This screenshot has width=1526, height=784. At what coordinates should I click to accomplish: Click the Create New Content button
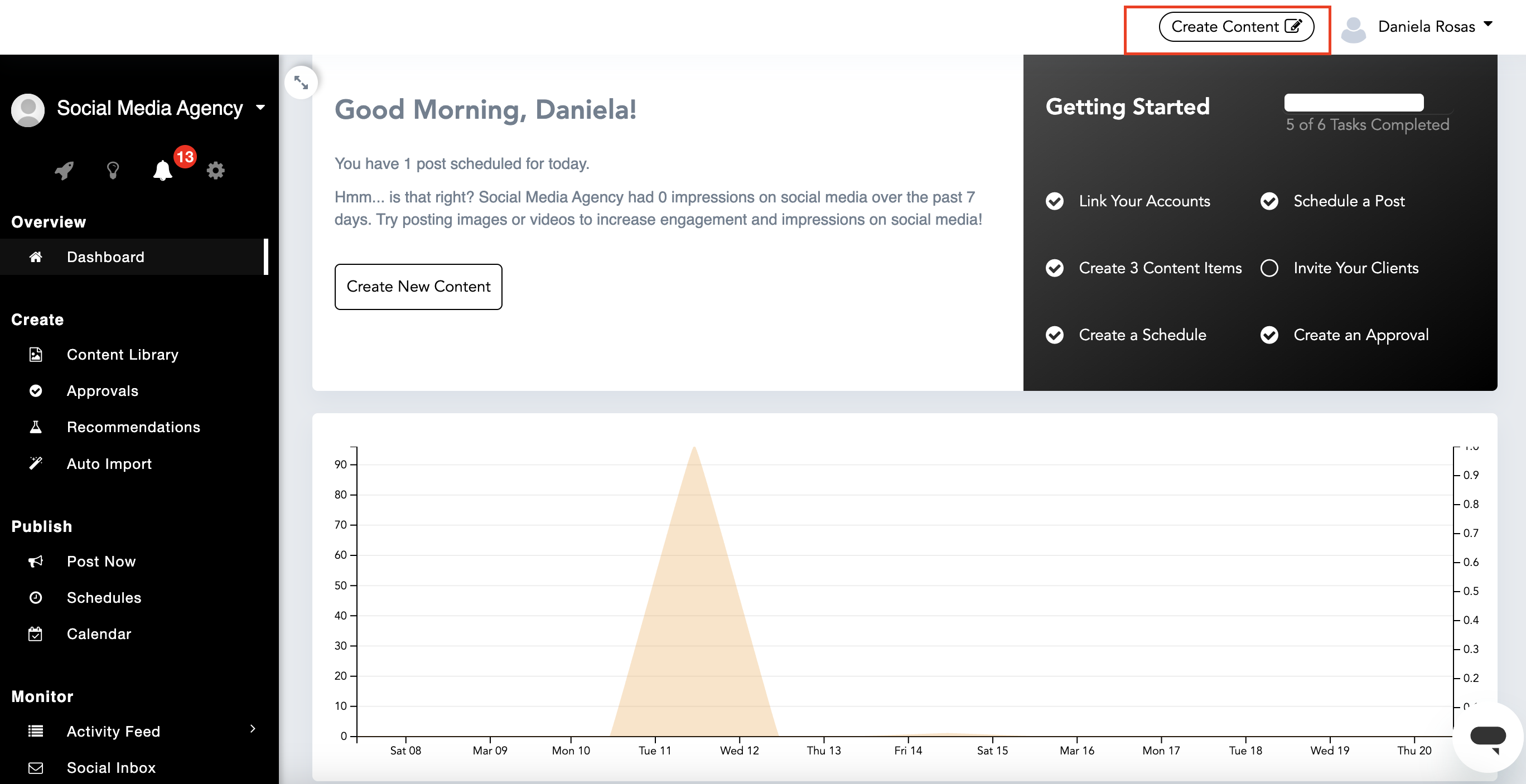pos(418,287)
